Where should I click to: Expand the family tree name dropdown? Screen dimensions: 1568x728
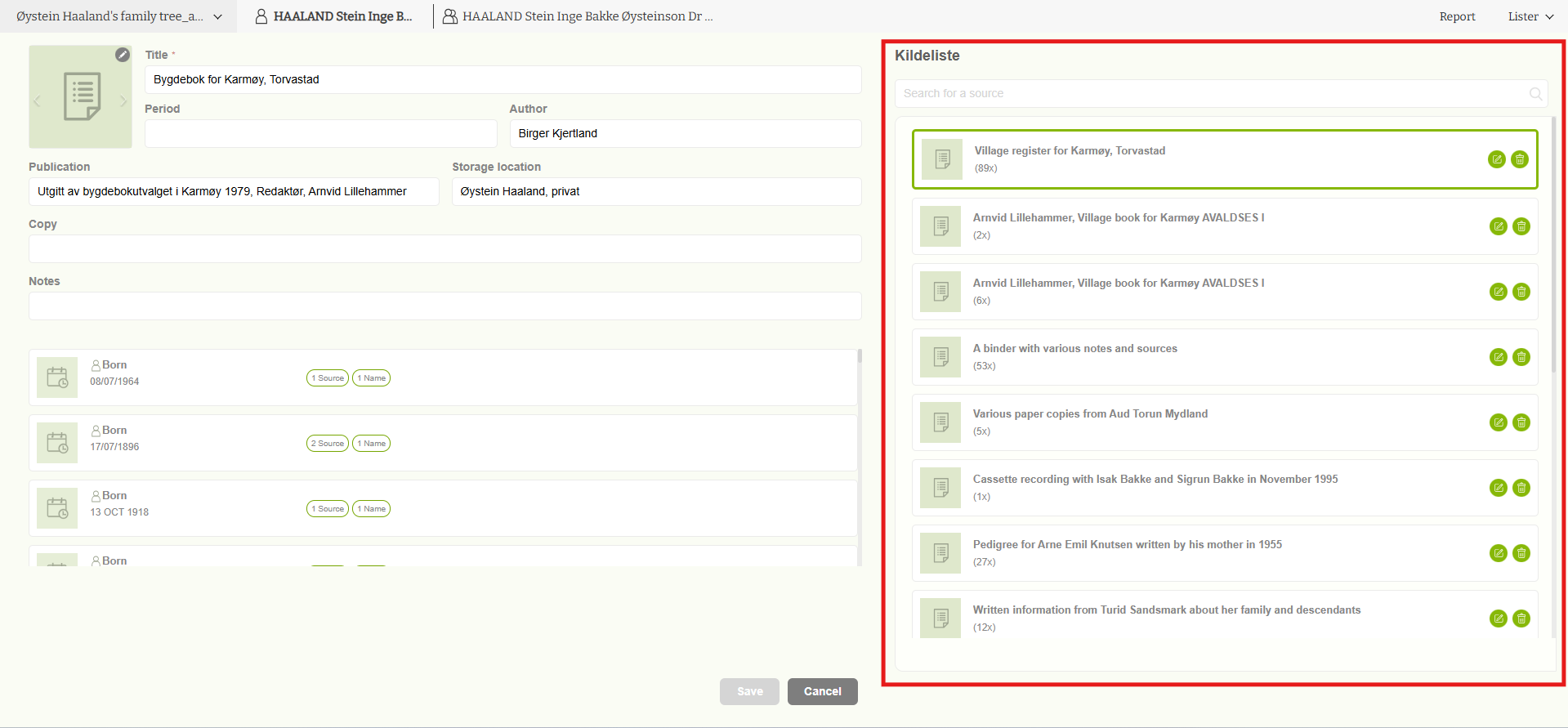[x=217, y=16]
